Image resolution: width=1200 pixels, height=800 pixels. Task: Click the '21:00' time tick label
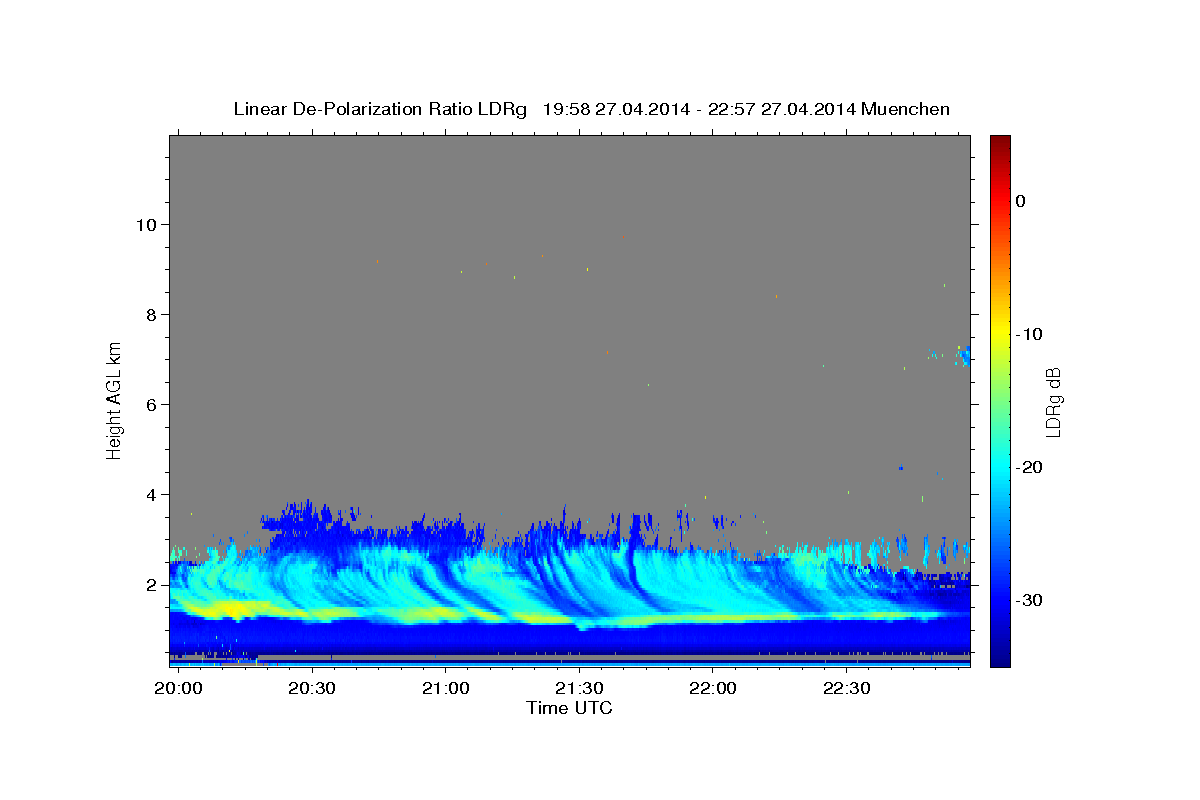coord(445,688)
